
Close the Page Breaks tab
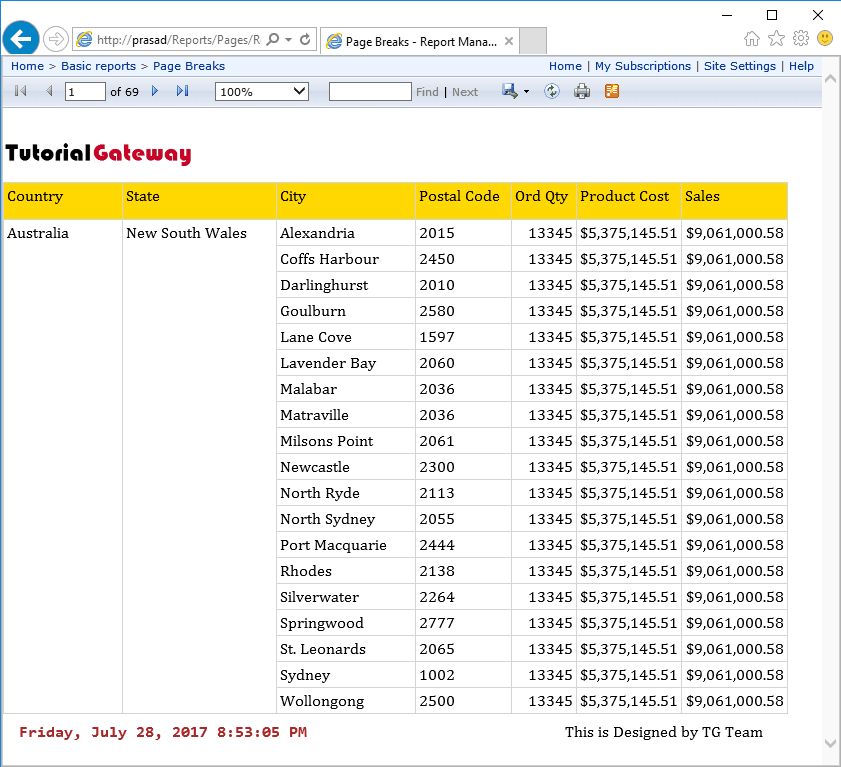[509, 41]
